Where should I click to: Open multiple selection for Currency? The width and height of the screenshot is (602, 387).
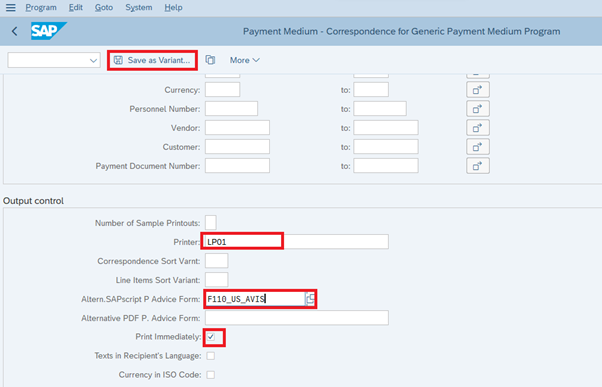point(478,90)
